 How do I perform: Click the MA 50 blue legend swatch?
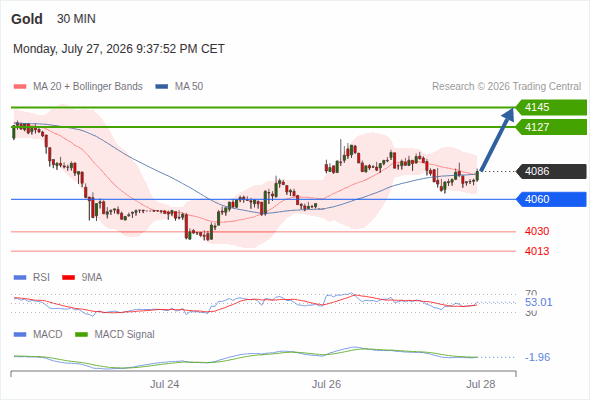coord(162,87)
